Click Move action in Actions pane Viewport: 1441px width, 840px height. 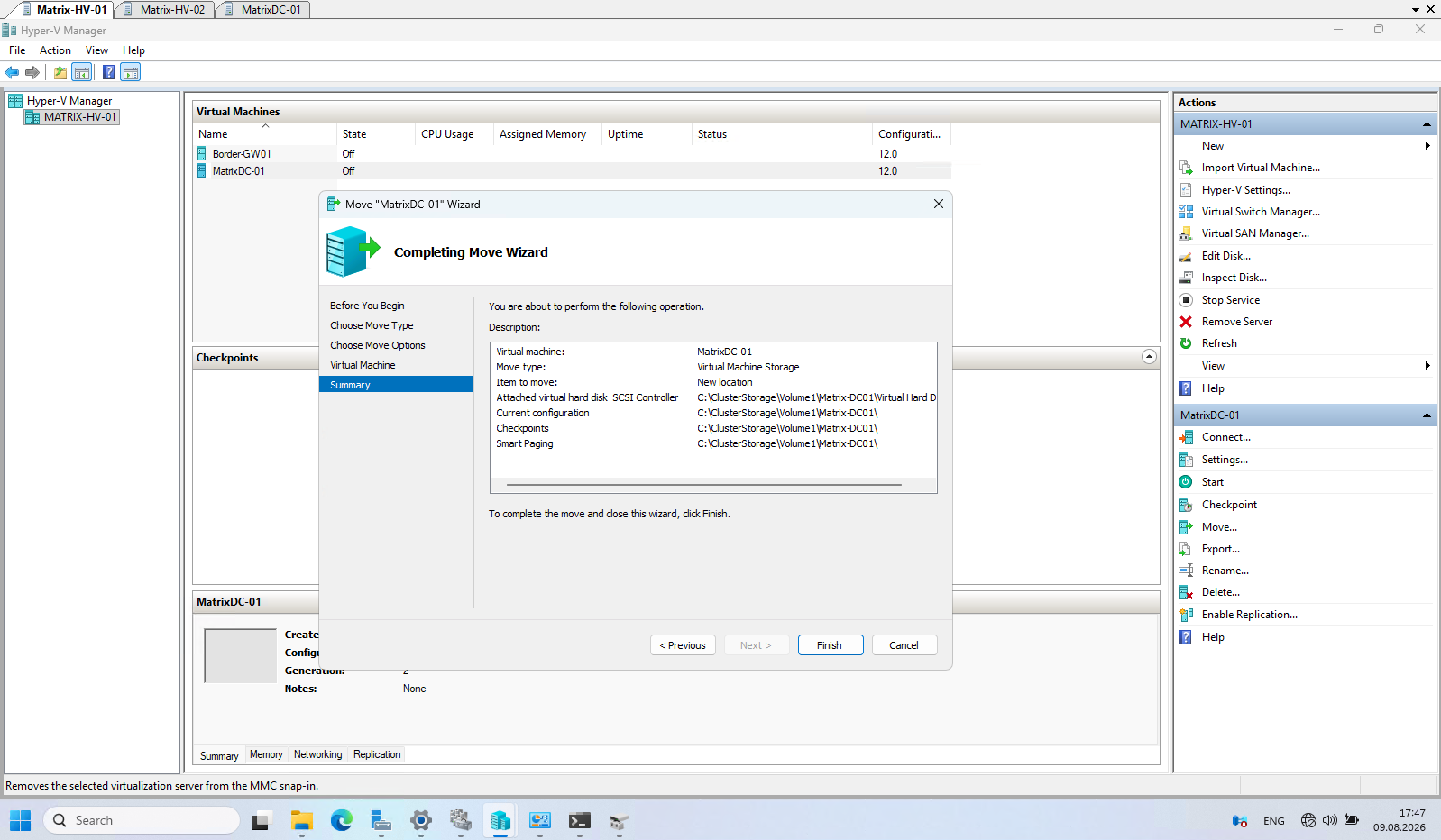[1219, 527]
